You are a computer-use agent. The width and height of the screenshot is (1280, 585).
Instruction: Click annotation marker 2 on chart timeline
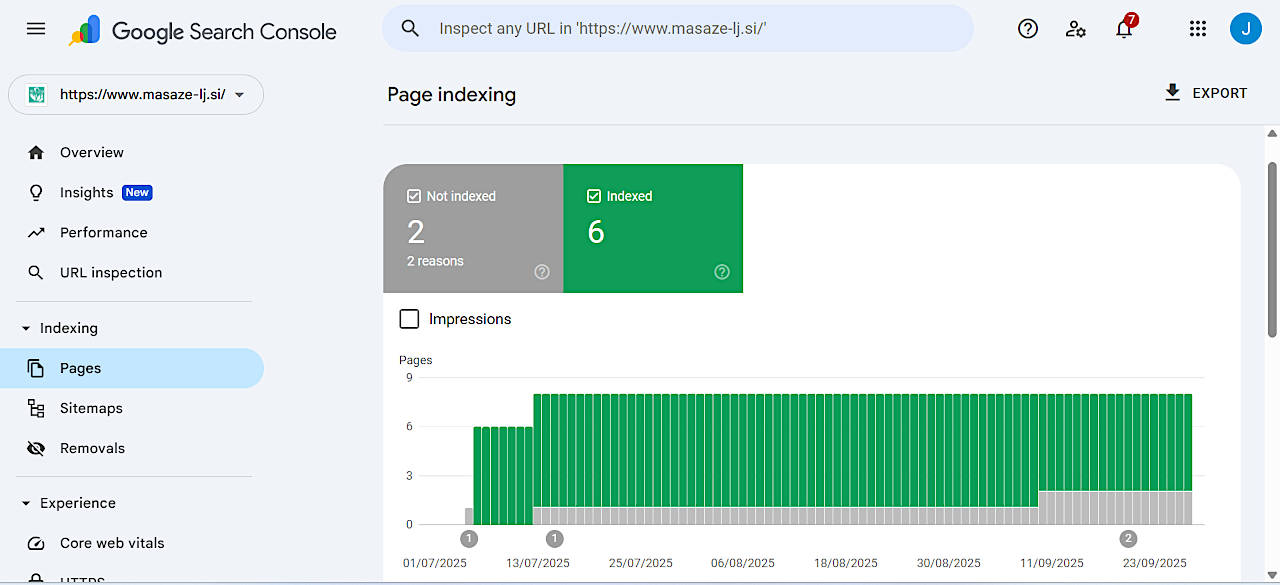click(x=1128, y=539)
